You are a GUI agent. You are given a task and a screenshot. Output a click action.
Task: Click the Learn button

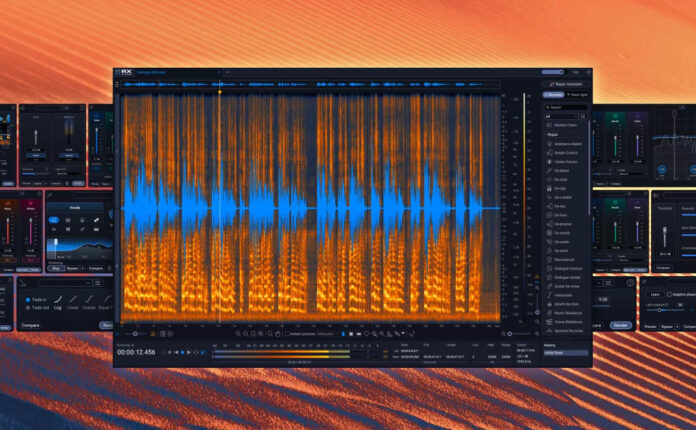[655, 294]
